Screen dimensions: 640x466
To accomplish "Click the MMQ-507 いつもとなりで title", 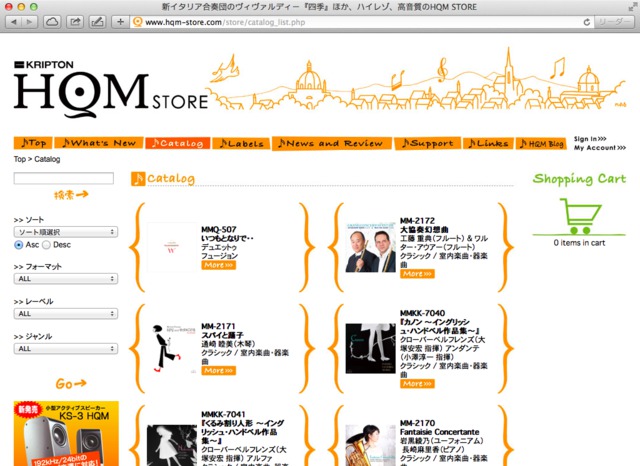I will (227, 238).
